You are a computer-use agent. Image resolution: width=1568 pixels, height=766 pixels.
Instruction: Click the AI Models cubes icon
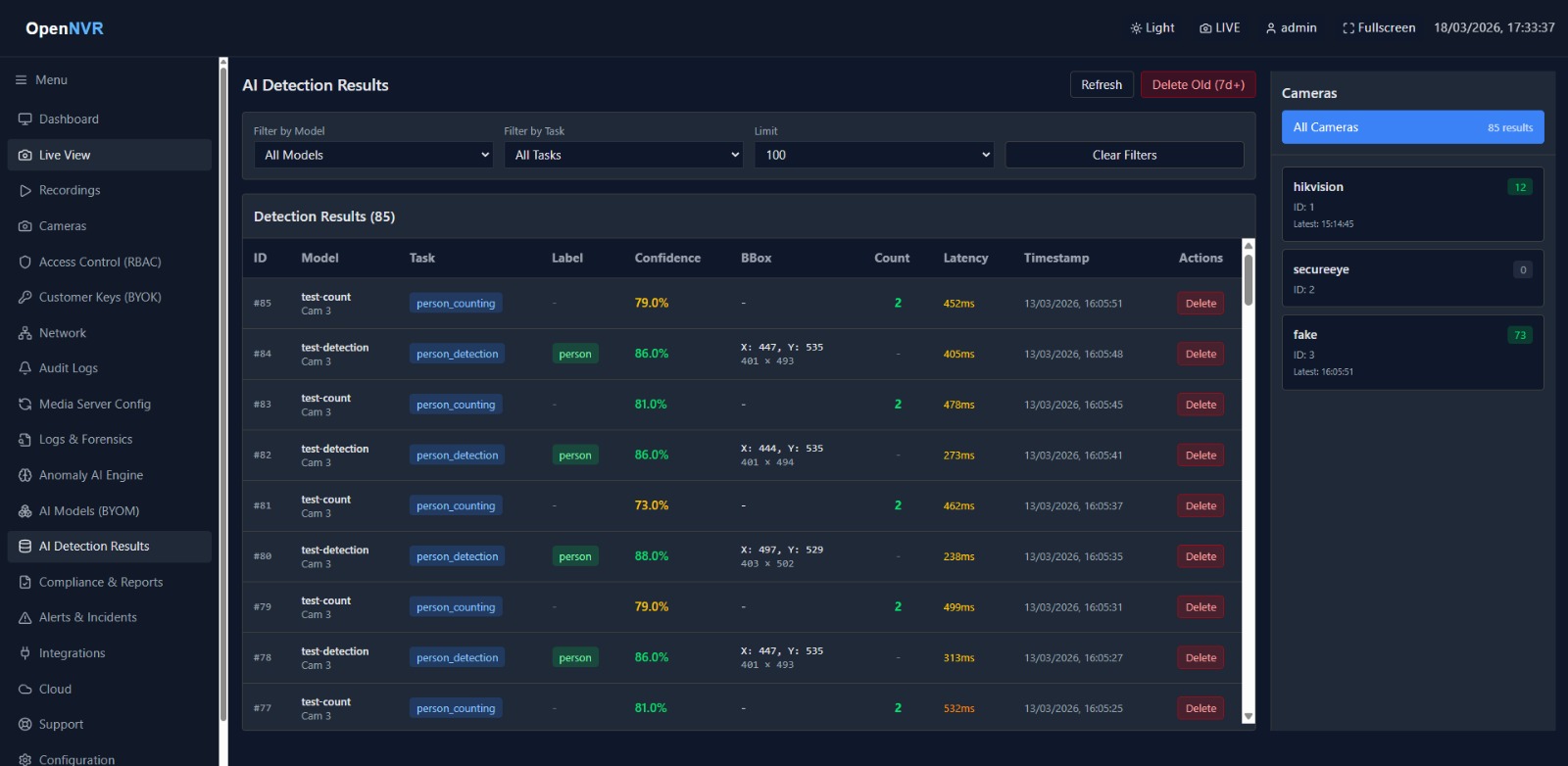click(25, 511)
